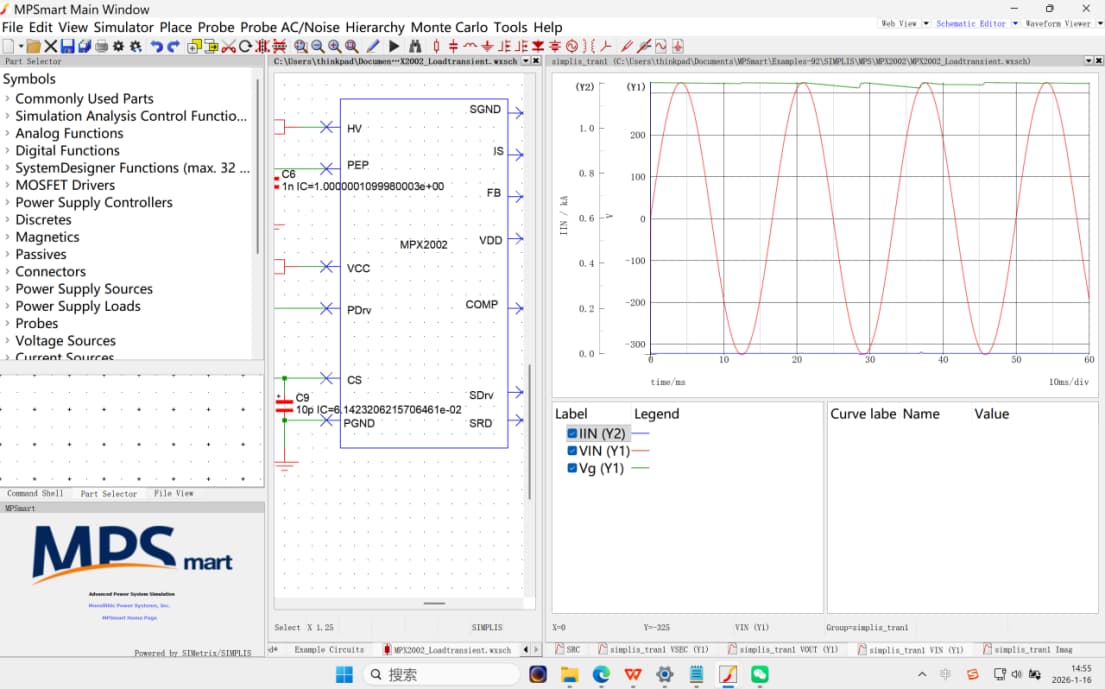Open the Schematic Editor dropdown arrow

[x=1015, y=23]
